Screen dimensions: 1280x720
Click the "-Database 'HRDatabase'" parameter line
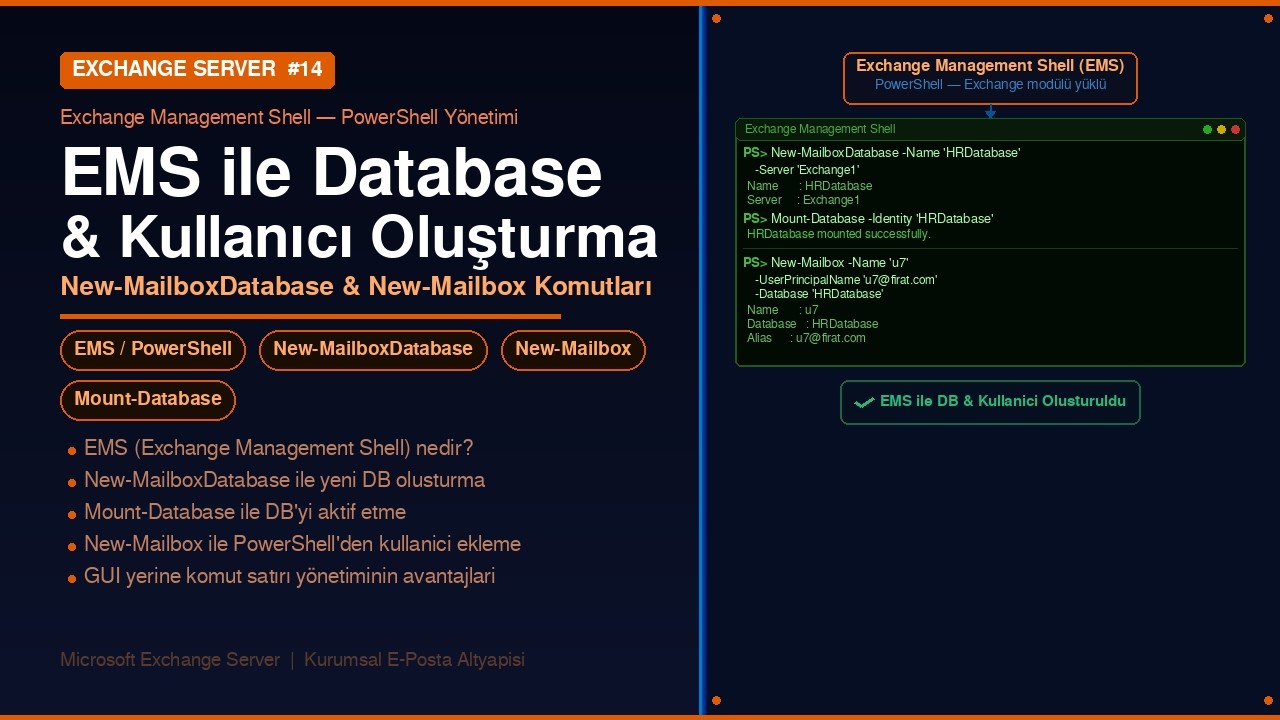[x=819, y=294]
